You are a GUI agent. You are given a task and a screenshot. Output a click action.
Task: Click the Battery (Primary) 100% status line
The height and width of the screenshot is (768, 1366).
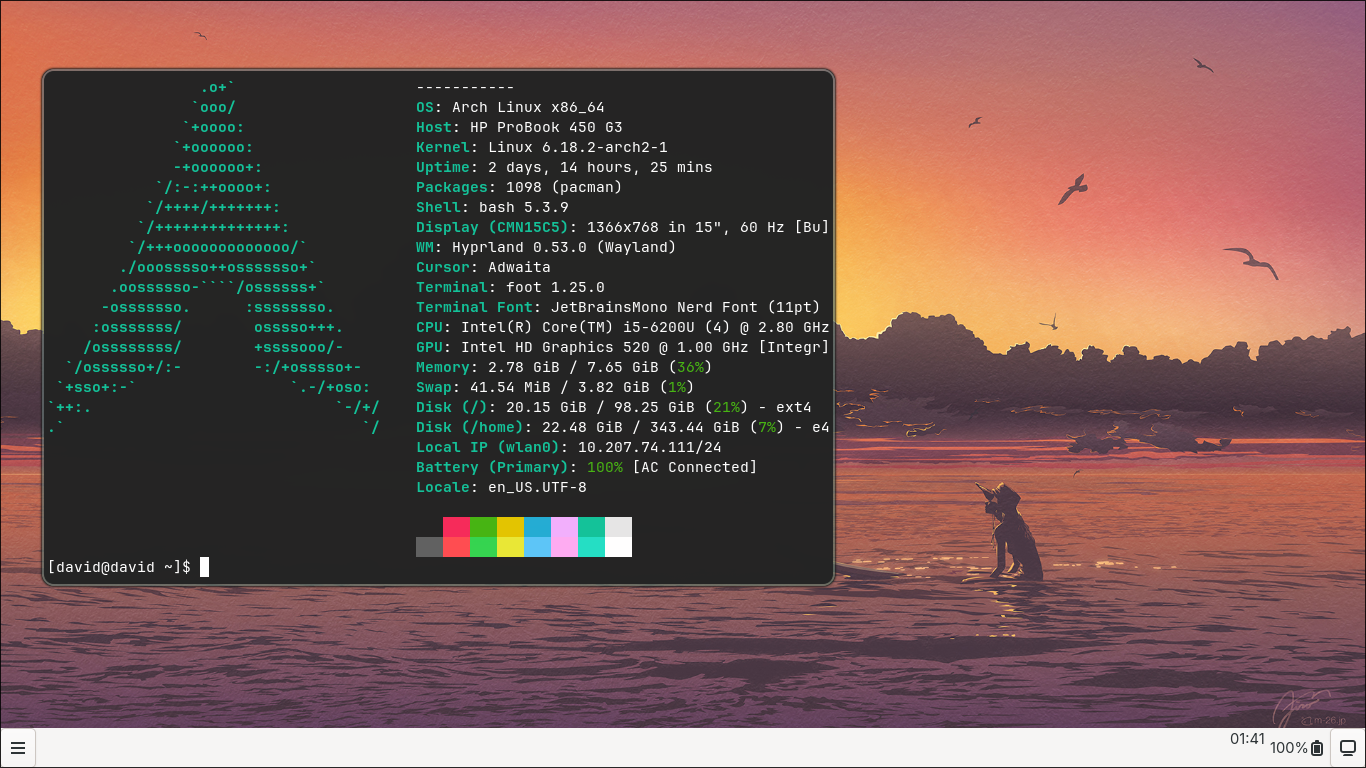(585, 467)
